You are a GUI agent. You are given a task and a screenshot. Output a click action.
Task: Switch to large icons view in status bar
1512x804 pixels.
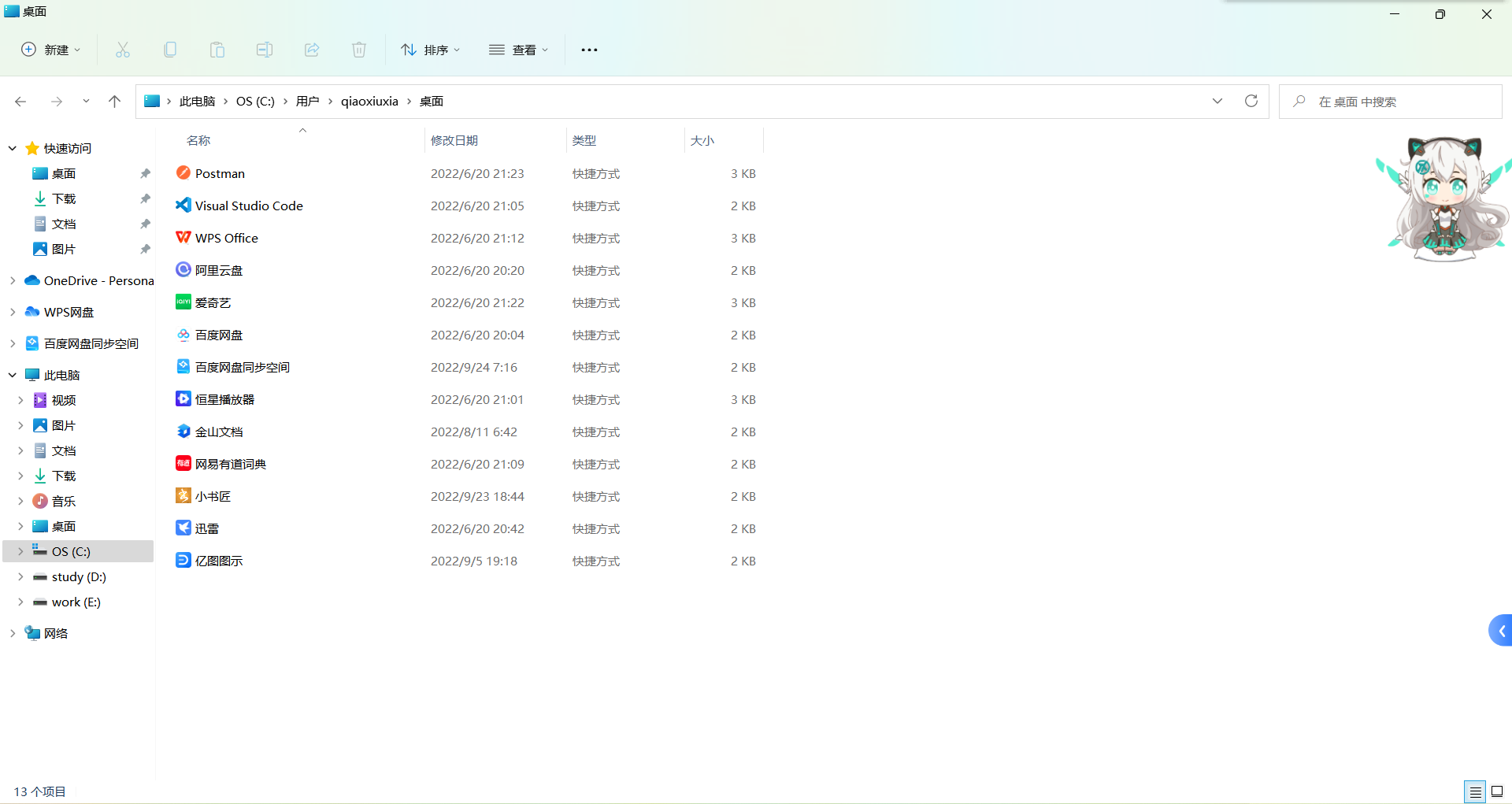pyautogui.click(x=1497, y=791)
